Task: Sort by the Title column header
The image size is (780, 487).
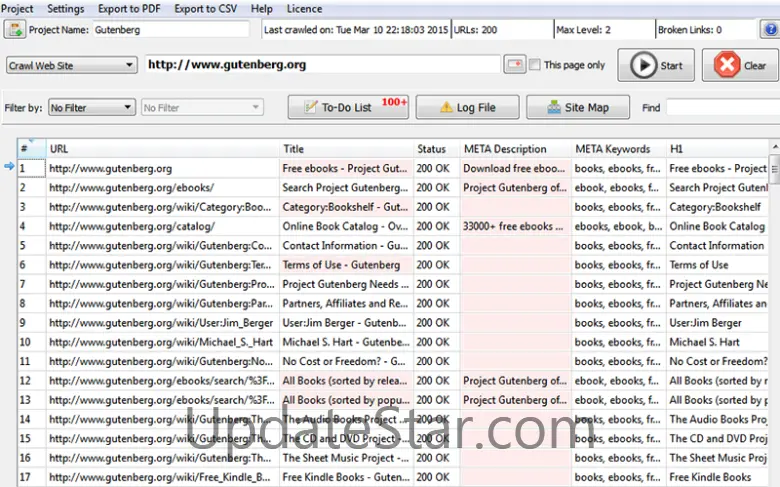Action: point(347,149)
